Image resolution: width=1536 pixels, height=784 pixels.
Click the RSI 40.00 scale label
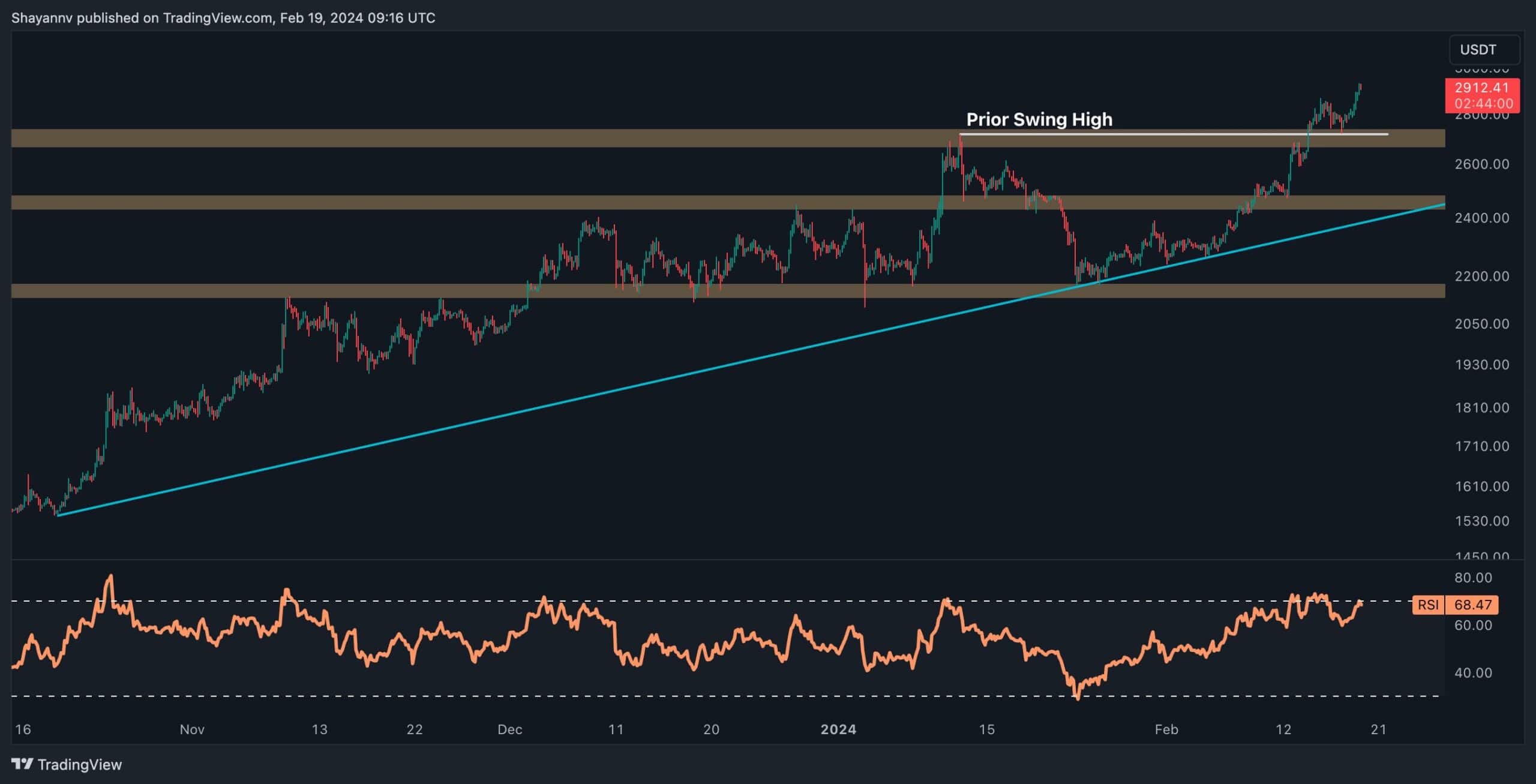pos(1473,673)
